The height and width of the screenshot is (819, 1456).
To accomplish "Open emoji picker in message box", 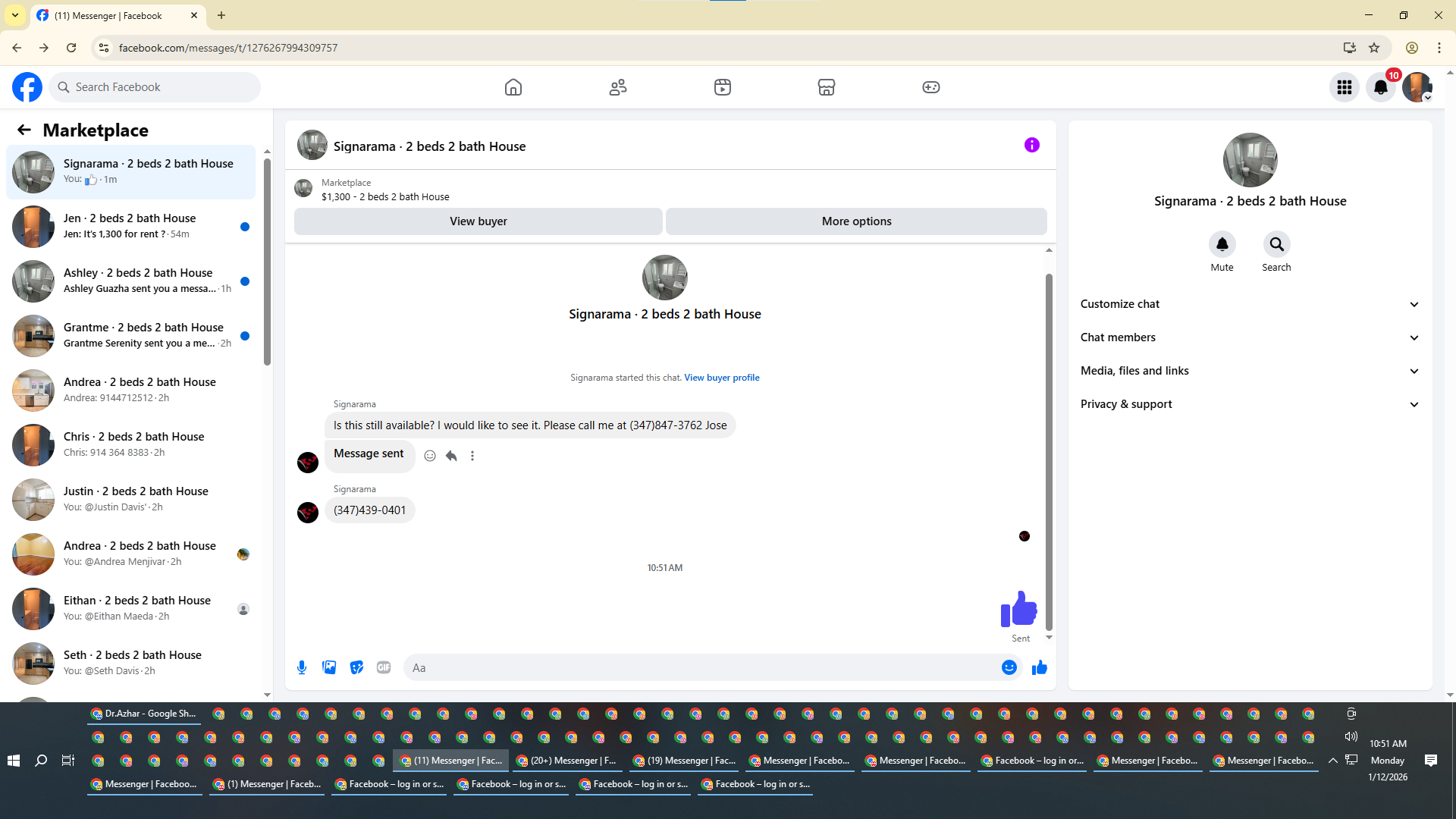I will click(x=1009, y=667).
